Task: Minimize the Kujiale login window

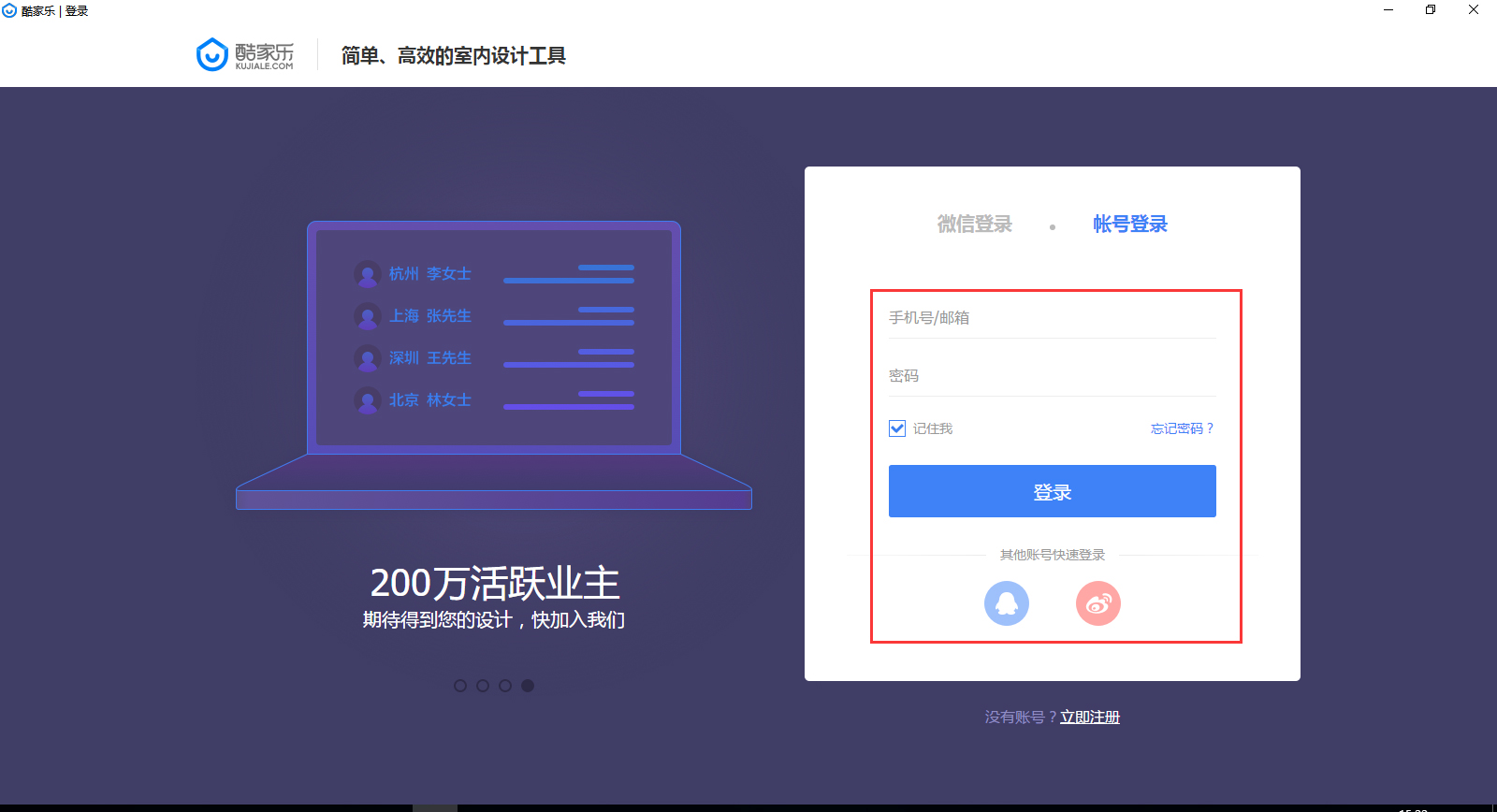Action: 1388,10
